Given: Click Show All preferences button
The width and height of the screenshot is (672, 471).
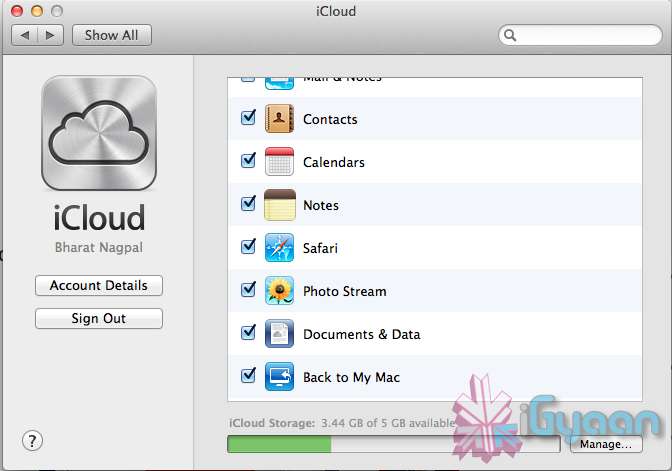Looking at the screenshot, I should click(x=111, y=35).
